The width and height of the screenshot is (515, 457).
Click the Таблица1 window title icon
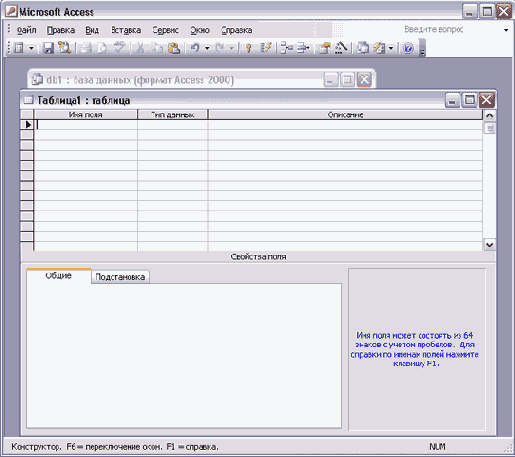coord(29,100)
